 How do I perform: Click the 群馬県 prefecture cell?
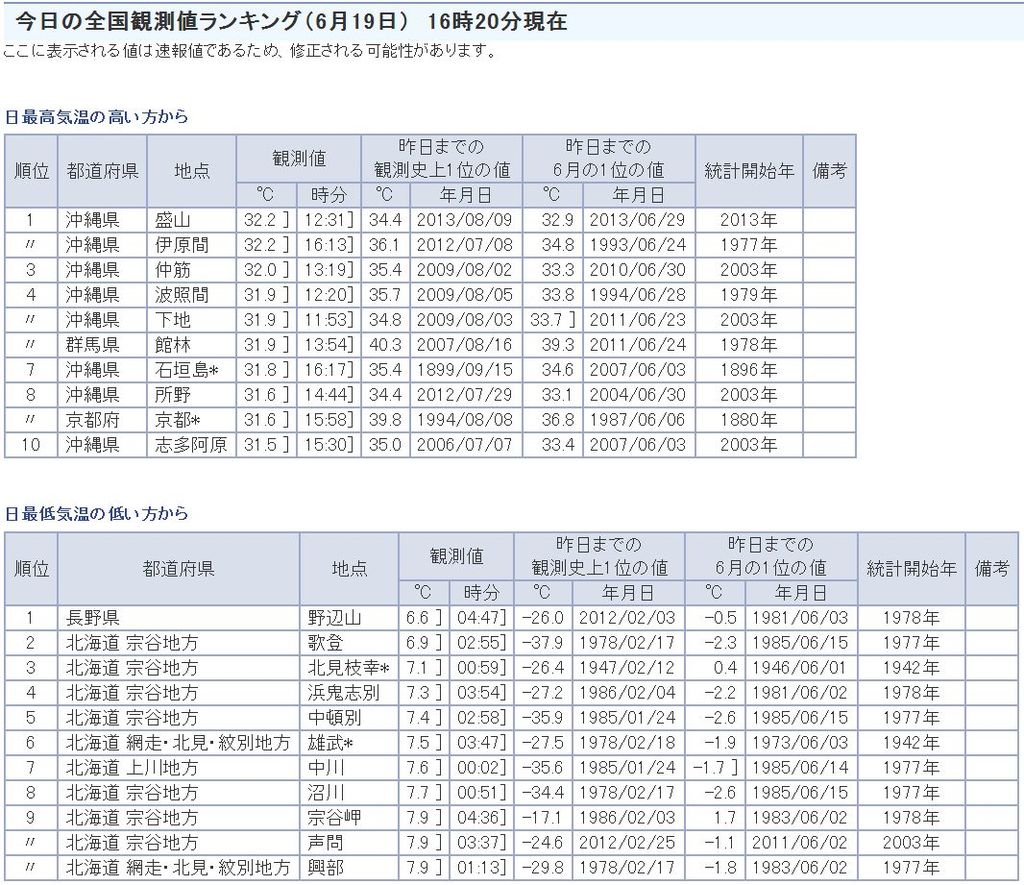(93, 345)
